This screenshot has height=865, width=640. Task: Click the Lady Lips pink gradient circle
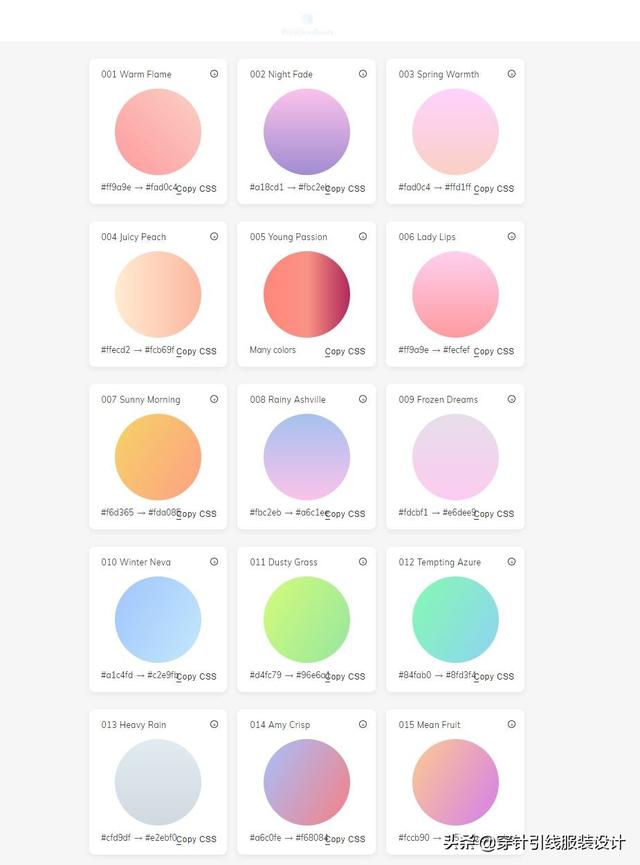point(455,295)
